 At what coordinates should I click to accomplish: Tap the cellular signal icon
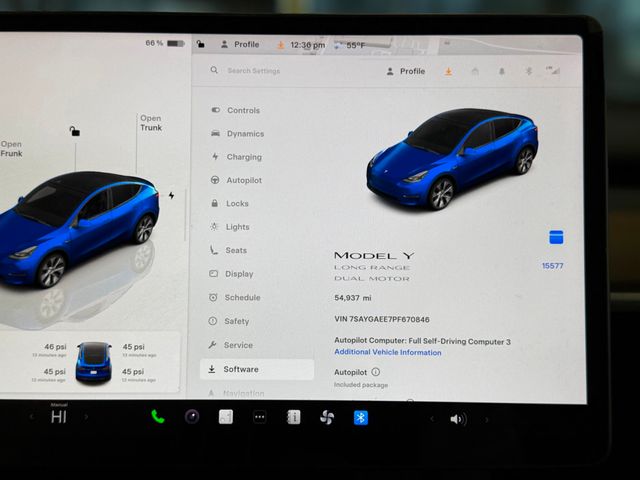553,71
